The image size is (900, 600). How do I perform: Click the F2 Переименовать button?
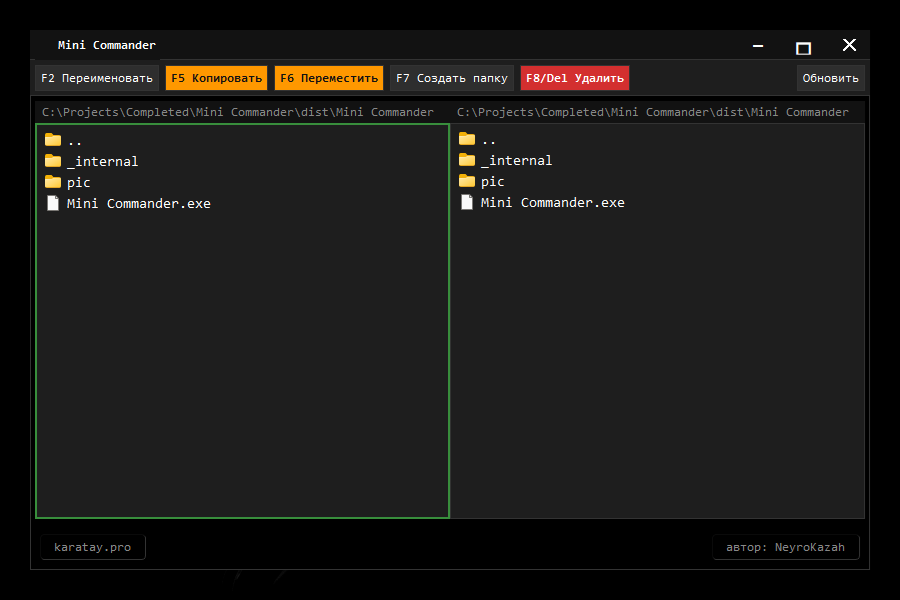click(97, 78)
